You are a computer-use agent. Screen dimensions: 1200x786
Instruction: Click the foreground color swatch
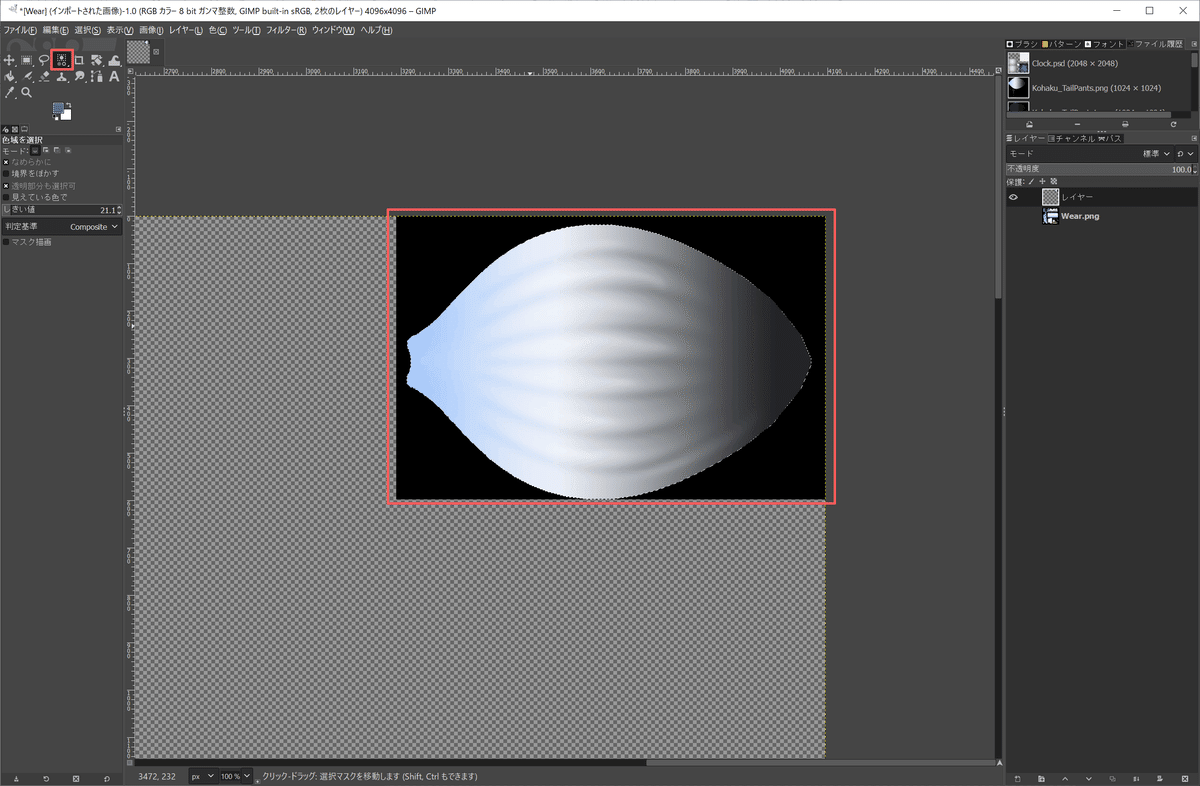(58, 109)
